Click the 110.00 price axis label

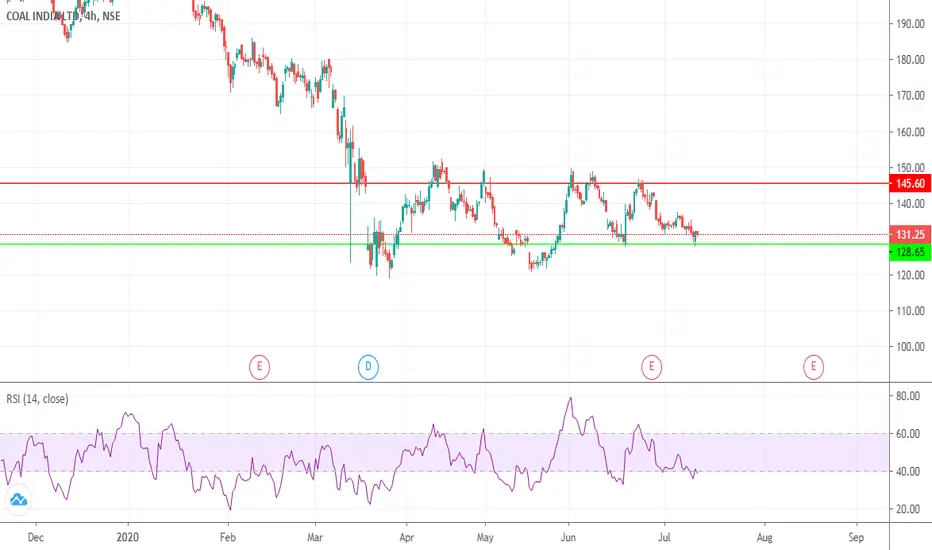point(910,311)
